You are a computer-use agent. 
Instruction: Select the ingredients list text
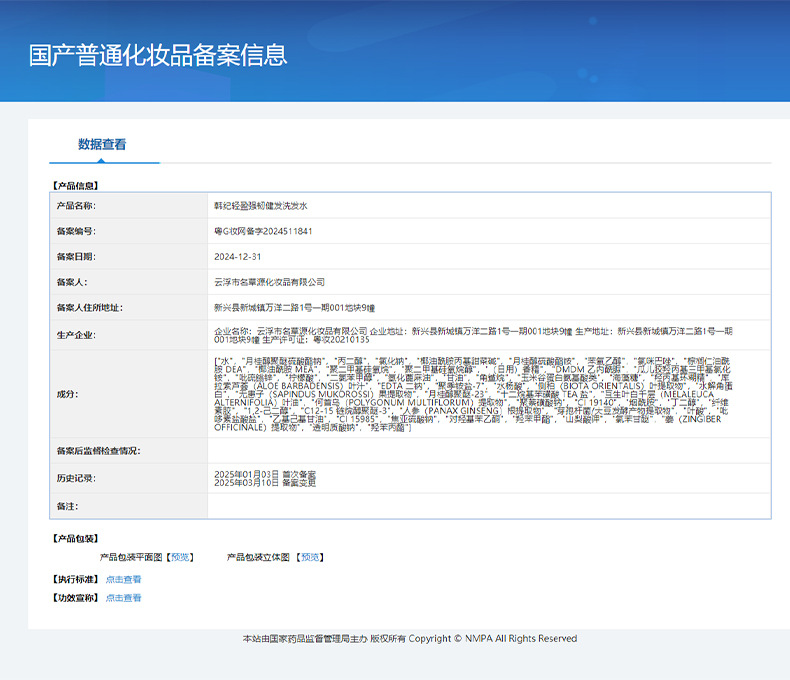pos(473,394)
